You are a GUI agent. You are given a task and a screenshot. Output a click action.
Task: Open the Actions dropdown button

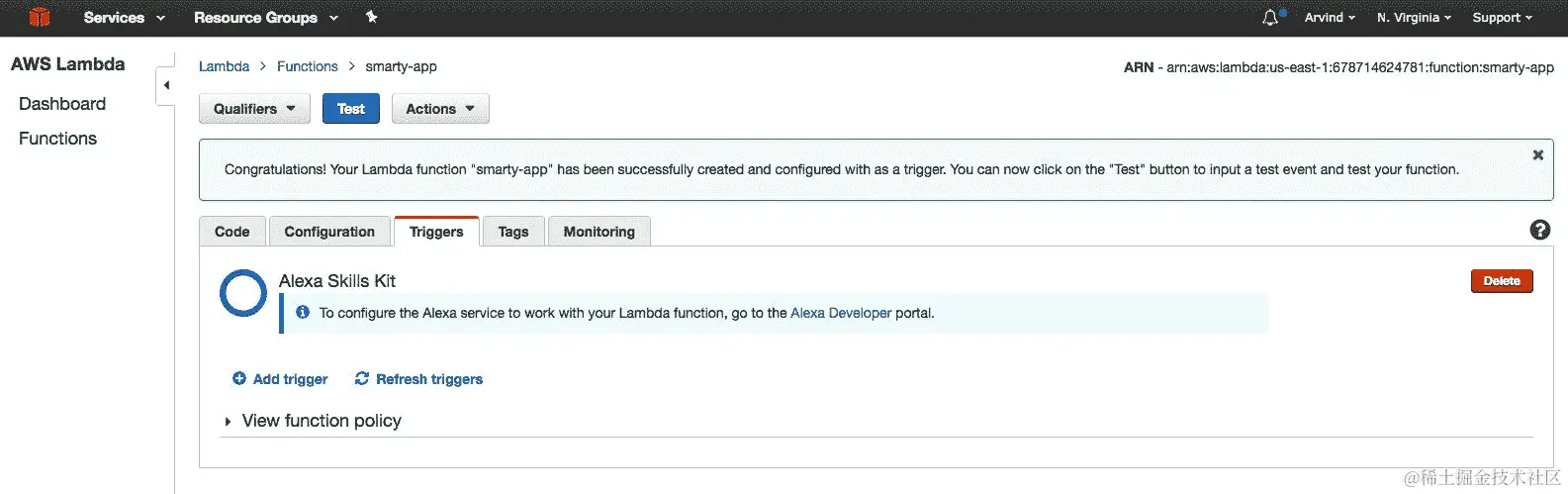tap(440, 109)
